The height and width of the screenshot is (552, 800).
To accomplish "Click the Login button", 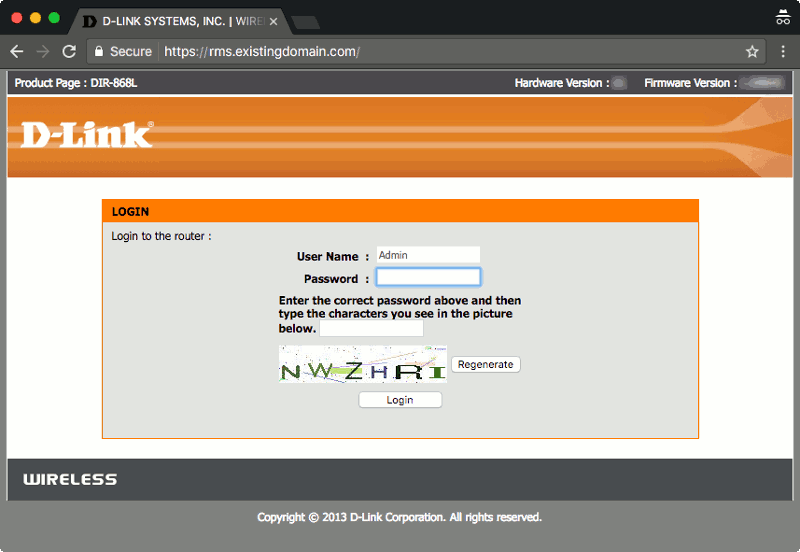I will pyautogui.click(x=400, y=400).
